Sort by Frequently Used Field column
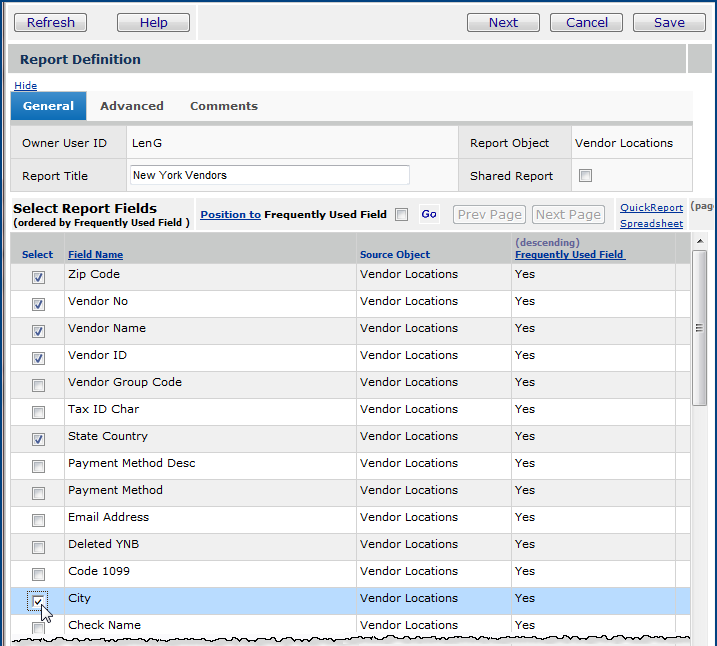The width and height of the screenshot is (717, 646). [x=569, y=255]
